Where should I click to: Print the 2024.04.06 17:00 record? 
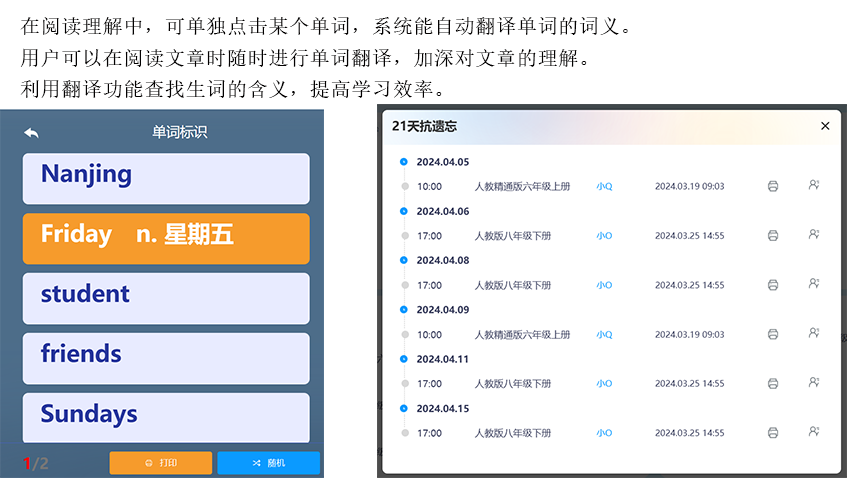(x=772, y=236)
